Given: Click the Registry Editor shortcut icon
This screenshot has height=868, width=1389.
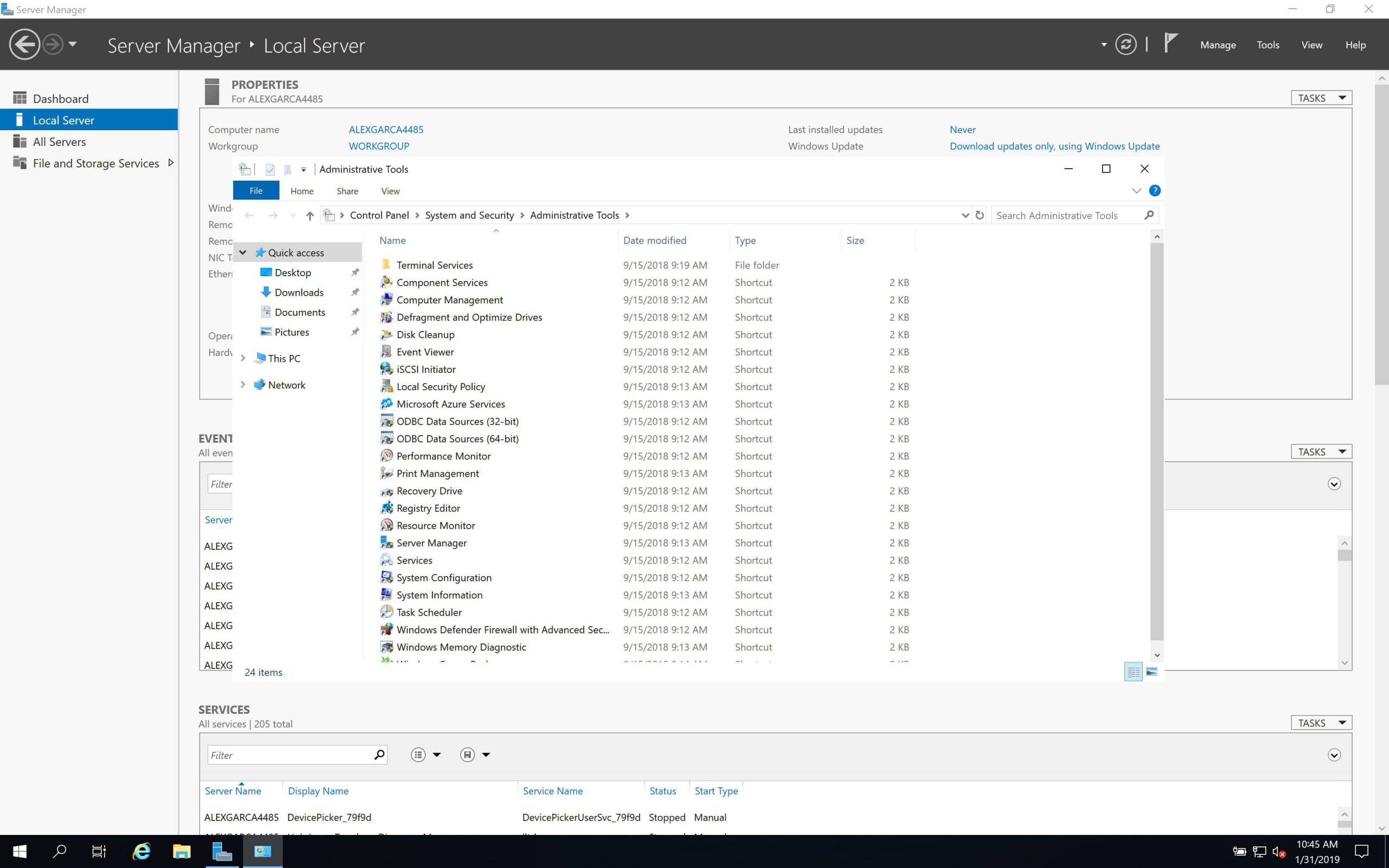Looking at the screenshot, I should coord(387,508).
